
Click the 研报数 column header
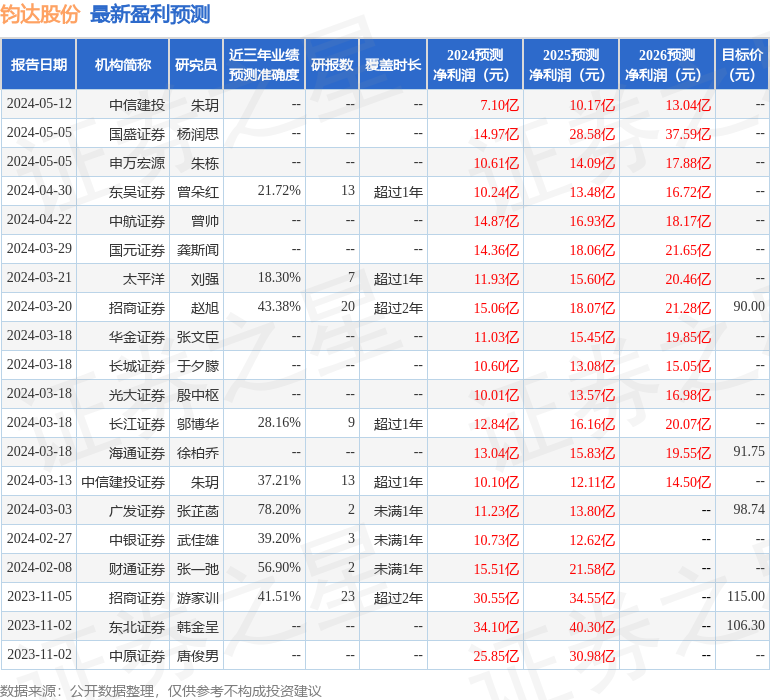click(332, 64)
